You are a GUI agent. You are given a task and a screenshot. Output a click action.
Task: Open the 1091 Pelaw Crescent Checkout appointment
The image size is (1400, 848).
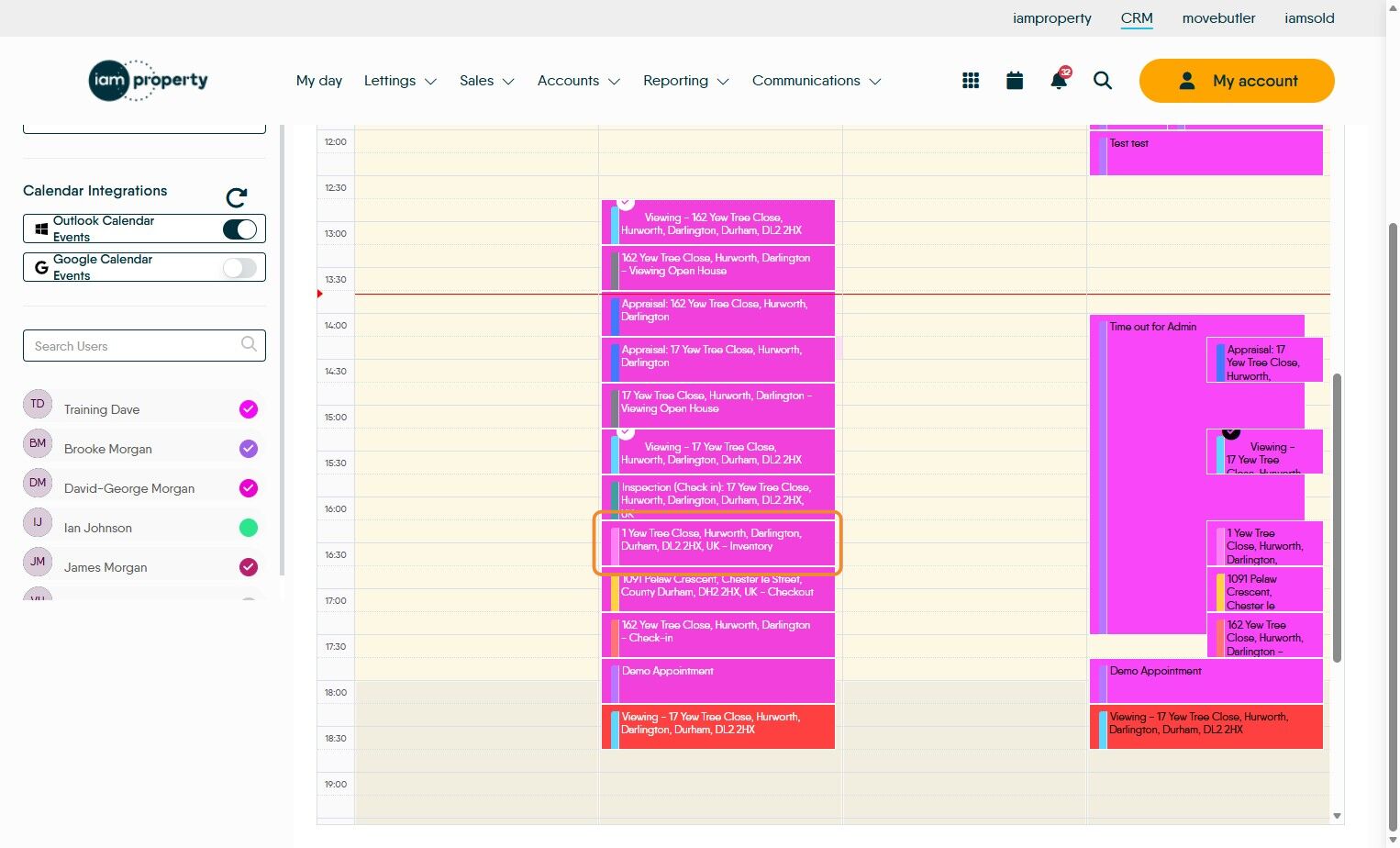pyautogui.click(x=718, y=589)
